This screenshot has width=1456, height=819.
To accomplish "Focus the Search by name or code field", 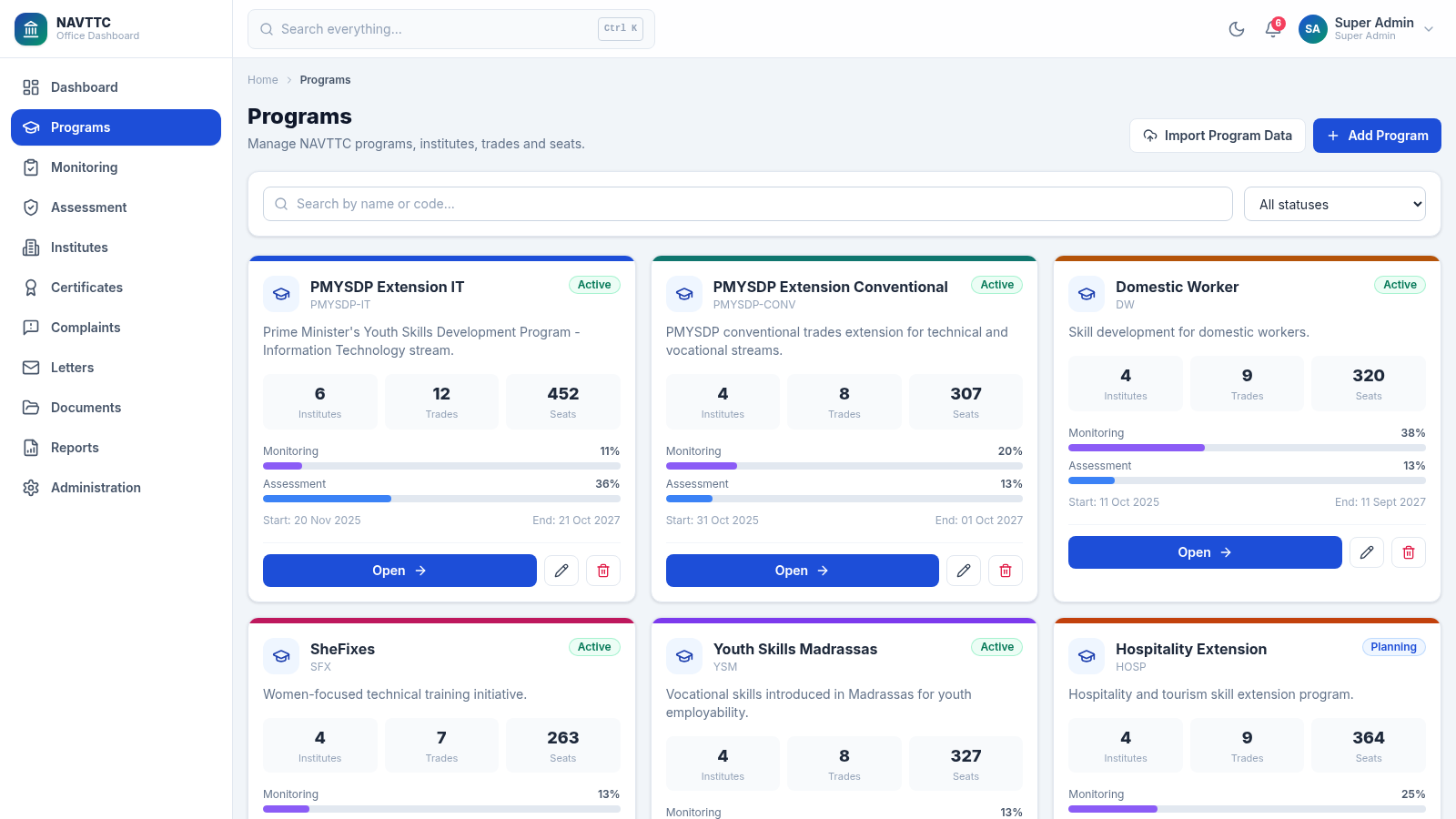I will (748, 204).
